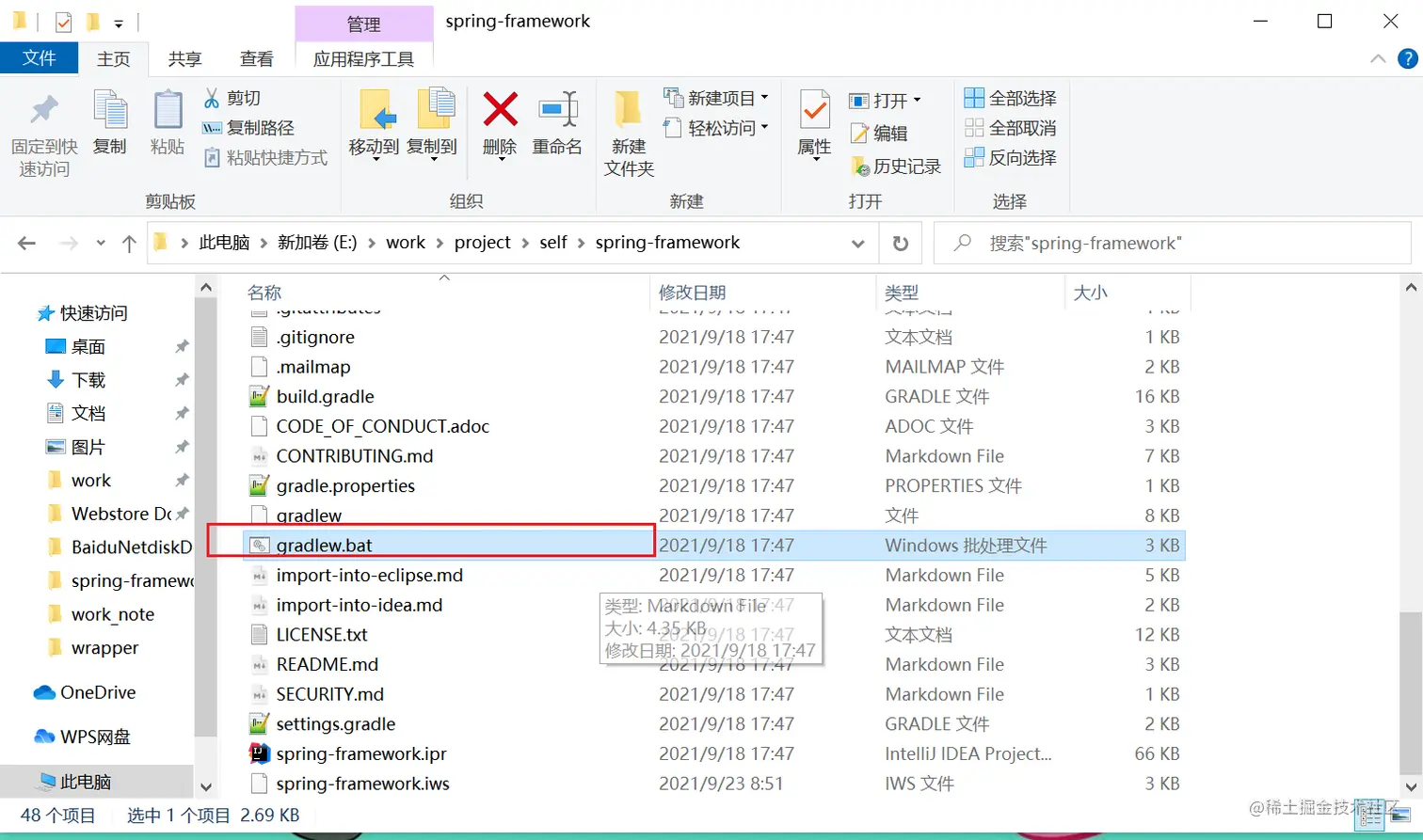1423x840 pixels.
Task: Click the blue Help question mark icon
Action: (1408, 58)
